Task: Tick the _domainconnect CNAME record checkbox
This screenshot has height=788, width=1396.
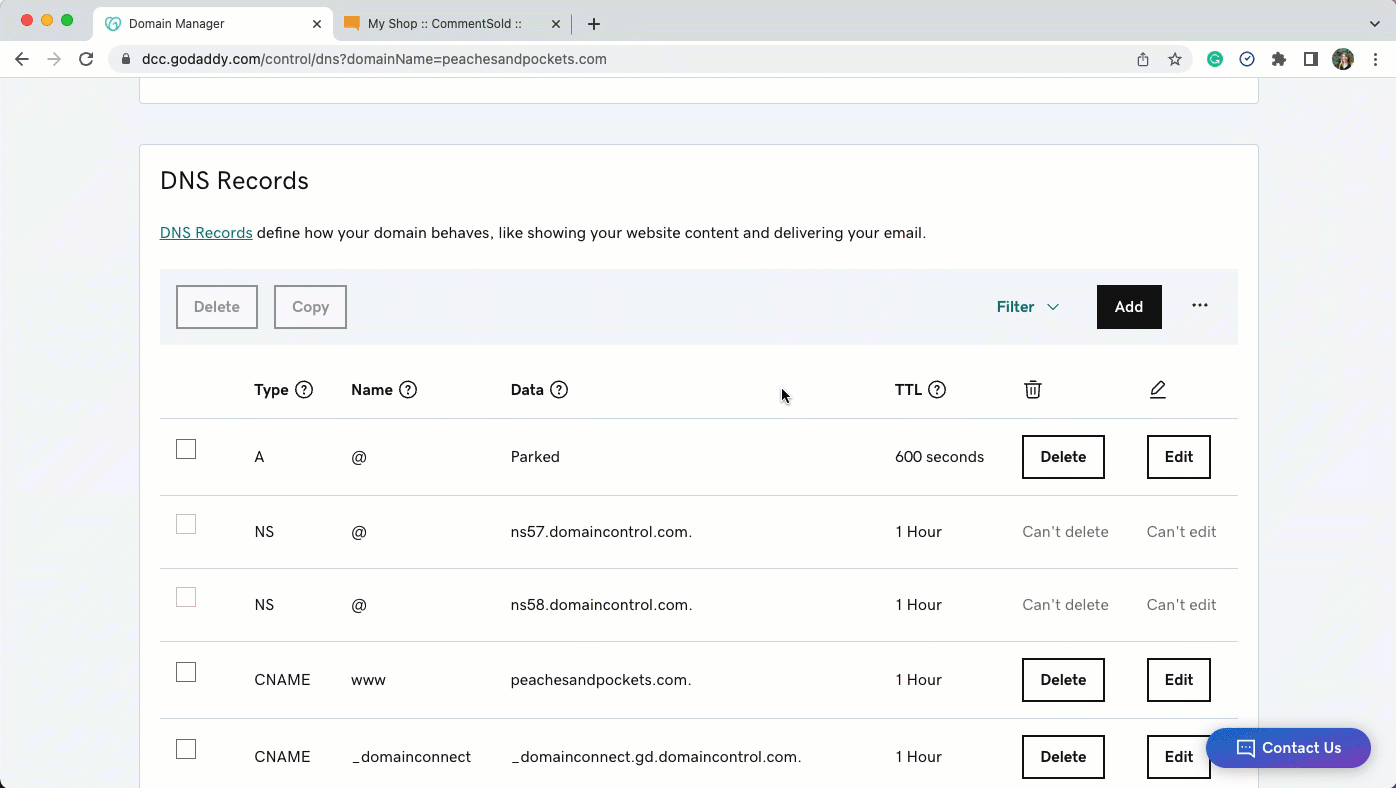Action: 186,749
